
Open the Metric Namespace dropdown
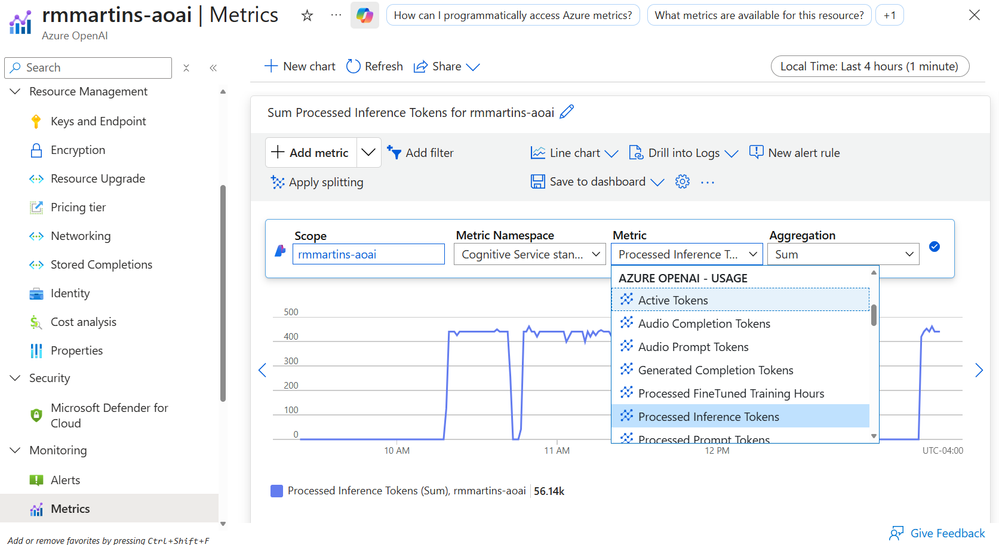(x=530, y=254)
